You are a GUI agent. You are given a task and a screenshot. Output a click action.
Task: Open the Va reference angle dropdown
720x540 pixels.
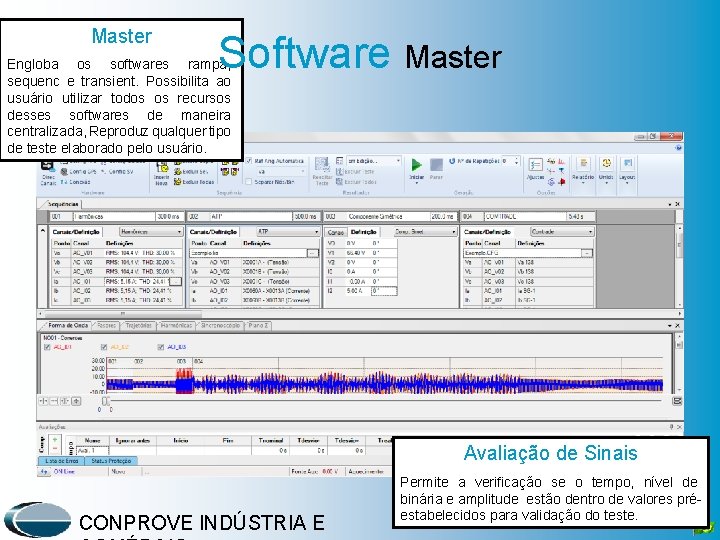tap(281, 172)
